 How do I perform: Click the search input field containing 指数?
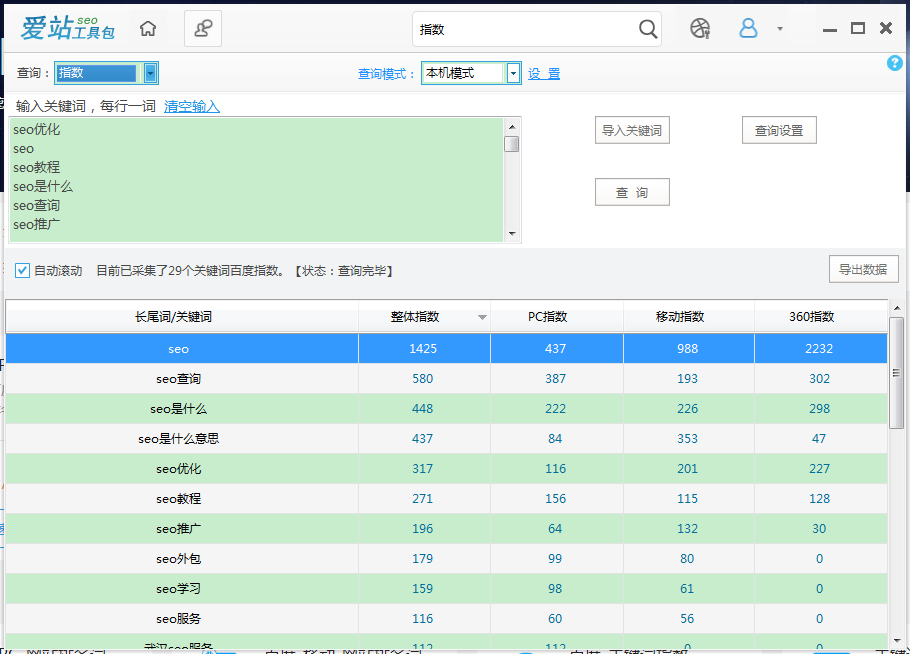click(x=525, y=30)
